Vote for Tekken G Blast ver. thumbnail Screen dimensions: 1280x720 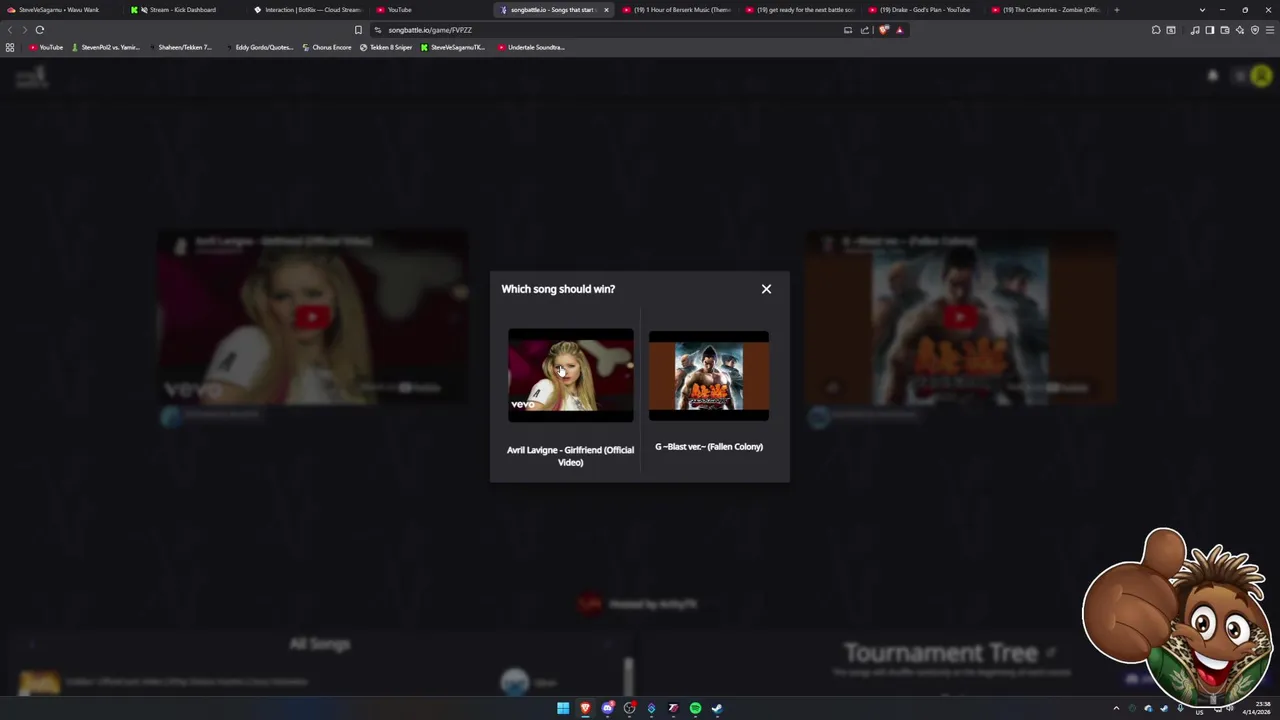tap(709, 375)
